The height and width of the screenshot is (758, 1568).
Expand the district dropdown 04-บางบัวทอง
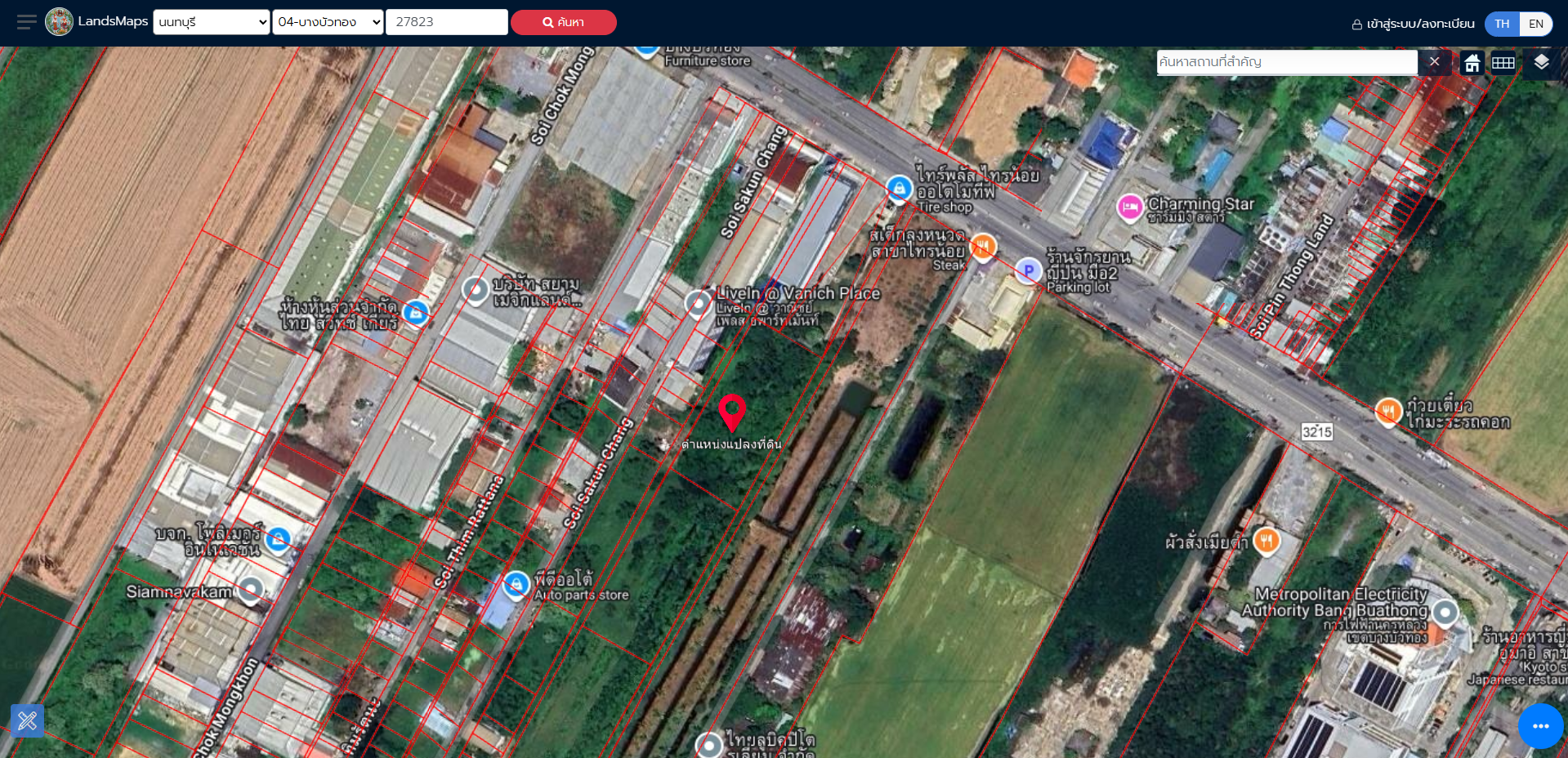click(328, 22)
